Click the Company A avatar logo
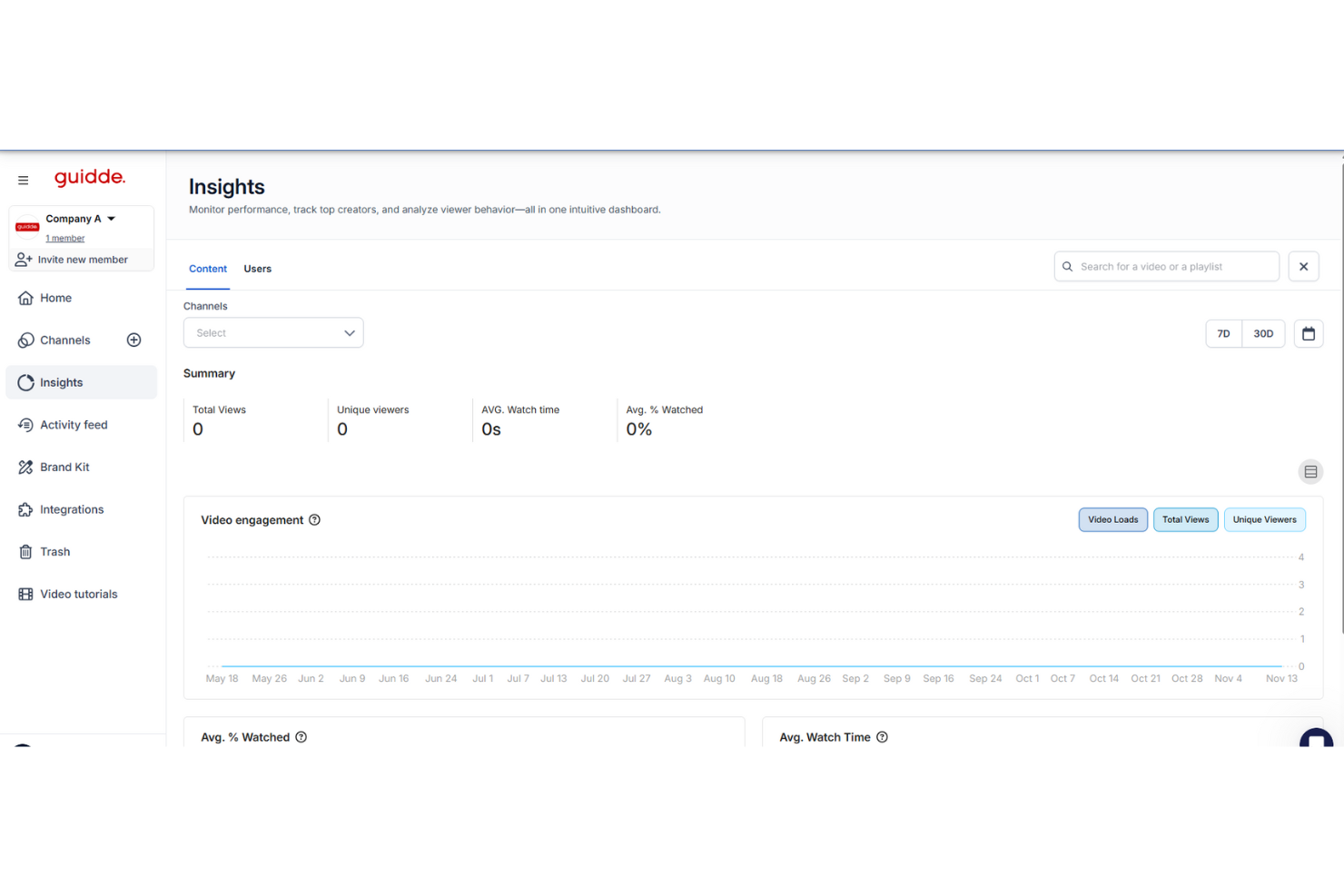The image size is (1344, 896). (27, 227)
